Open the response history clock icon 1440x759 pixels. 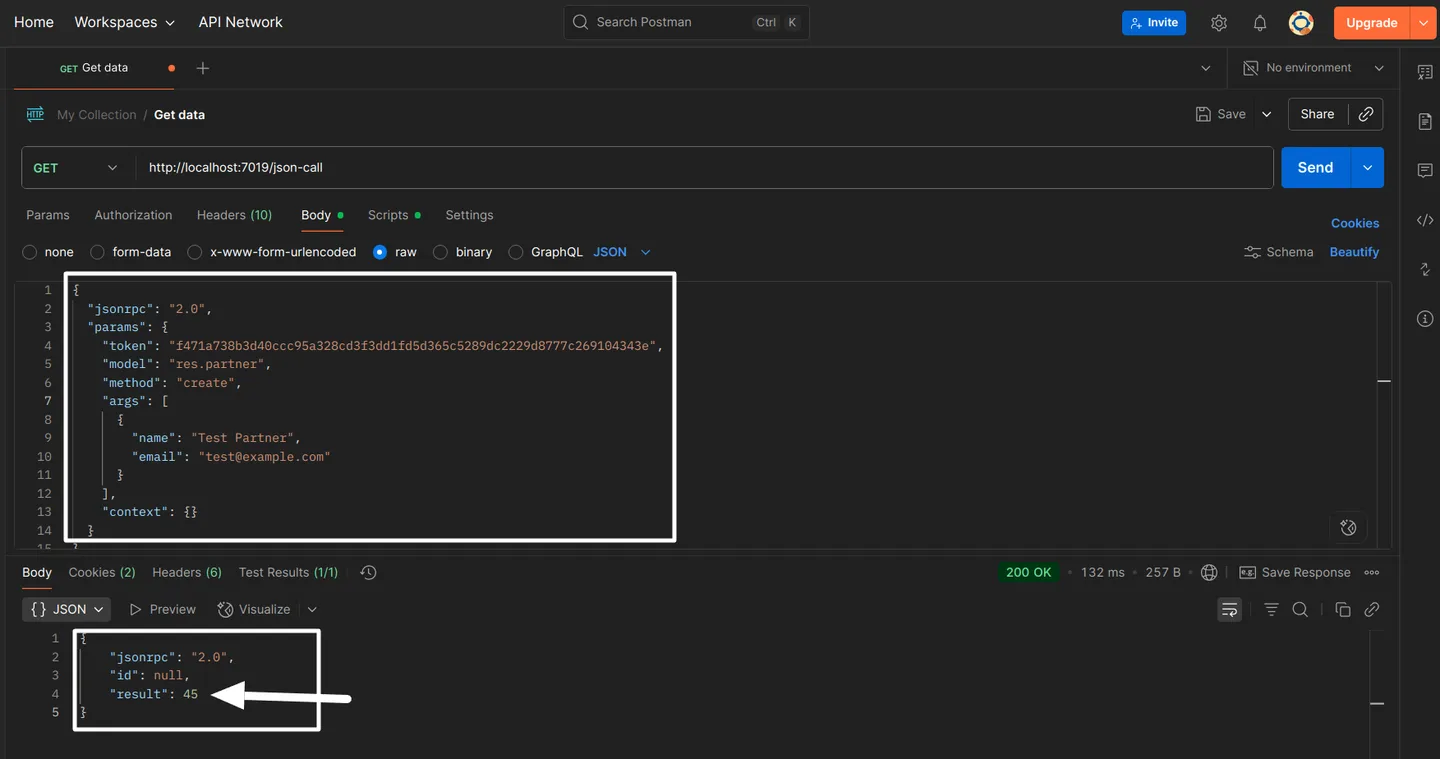coord(368,573)
